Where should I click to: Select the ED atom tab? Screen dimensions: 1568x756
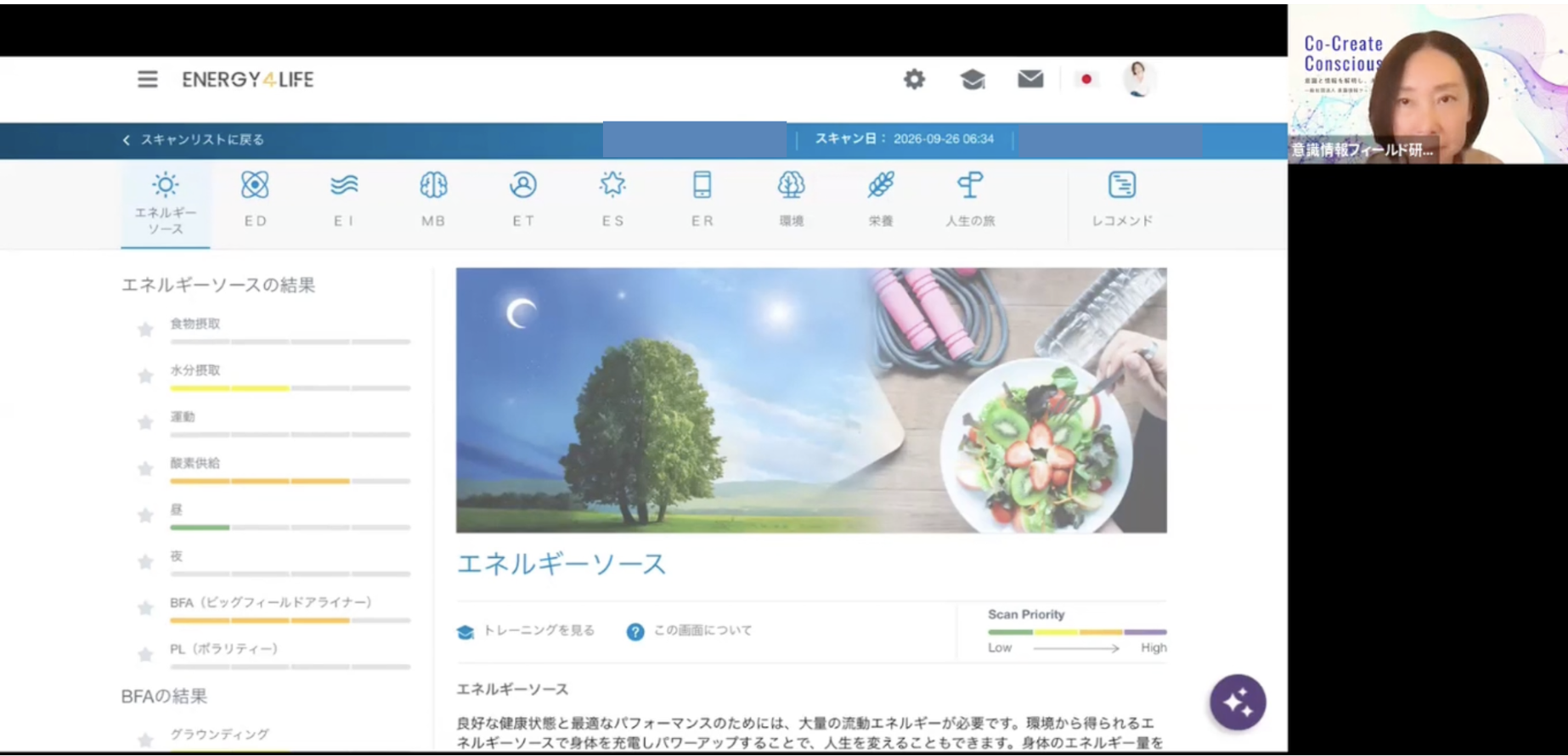point(255,200)
